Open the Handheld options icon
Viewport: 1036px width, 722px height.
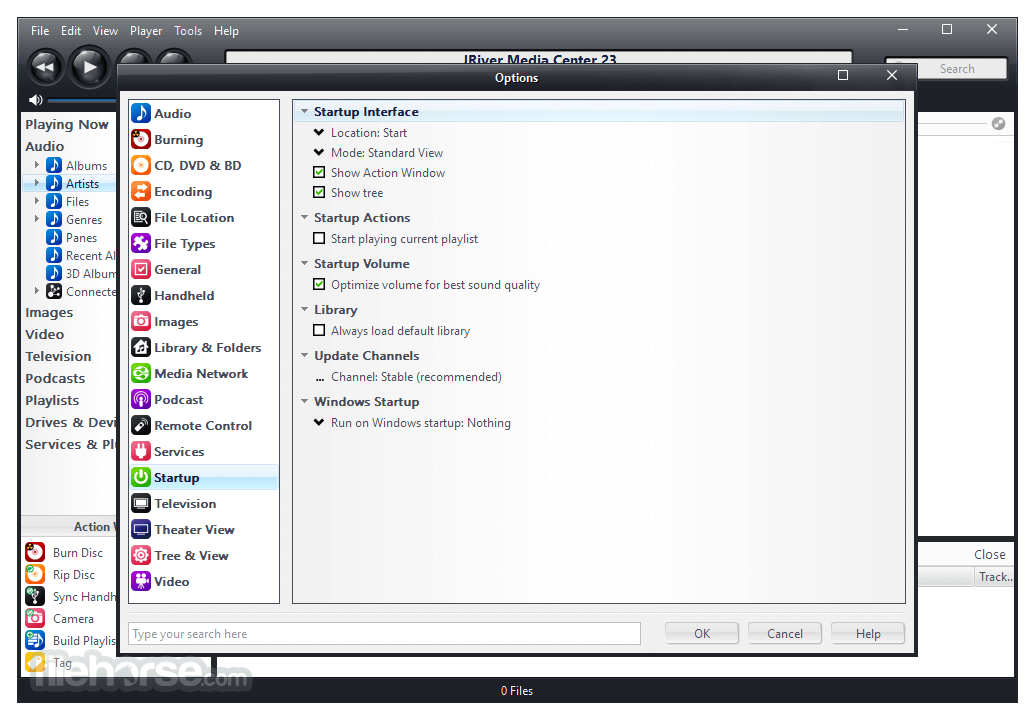tap(141, 295)
